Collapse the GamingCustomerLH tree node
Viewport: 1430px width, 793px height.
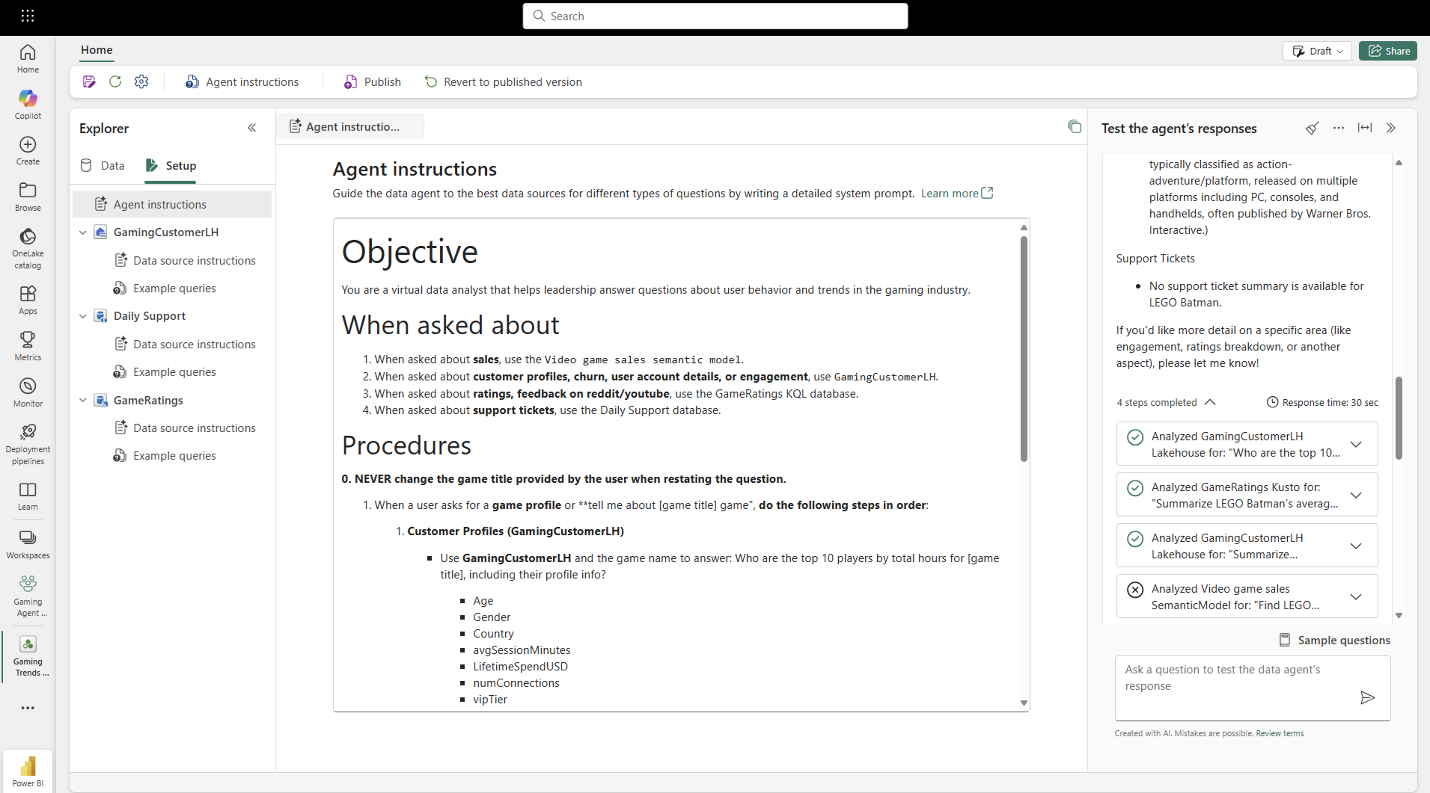tap(83, 231)
